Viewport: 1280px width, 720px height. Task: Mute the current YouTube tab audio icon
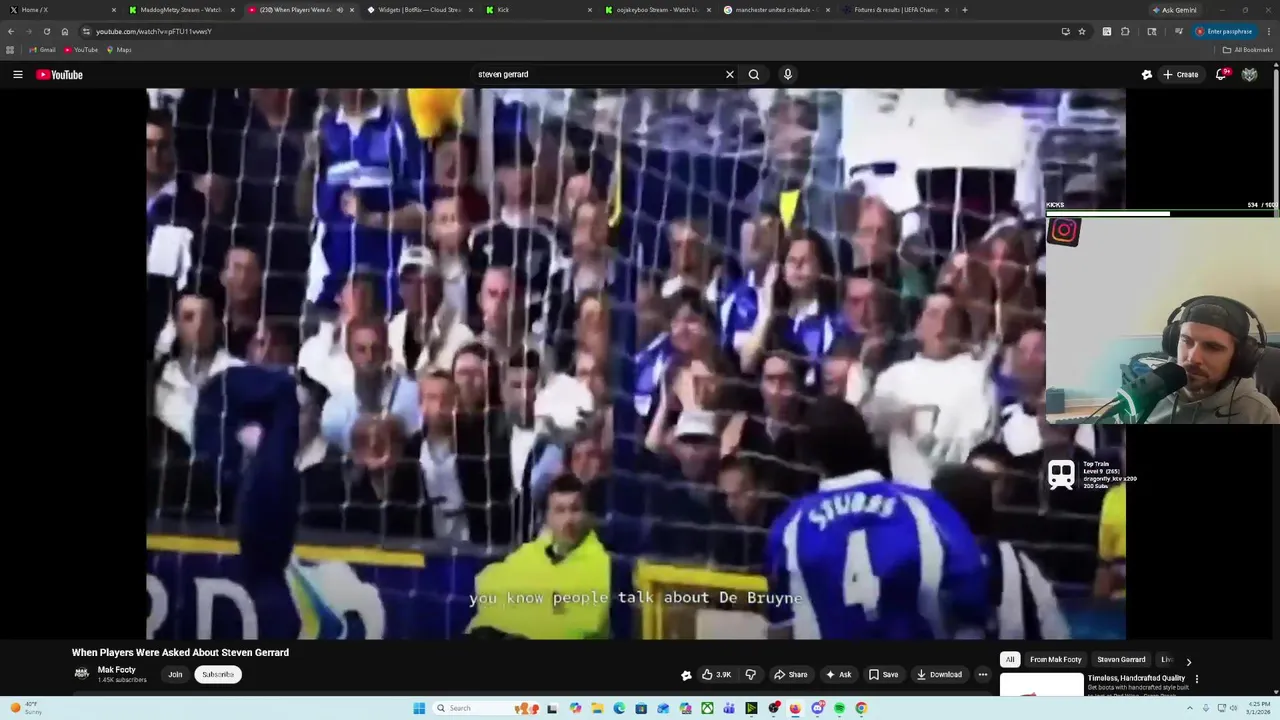pos(340,10)
